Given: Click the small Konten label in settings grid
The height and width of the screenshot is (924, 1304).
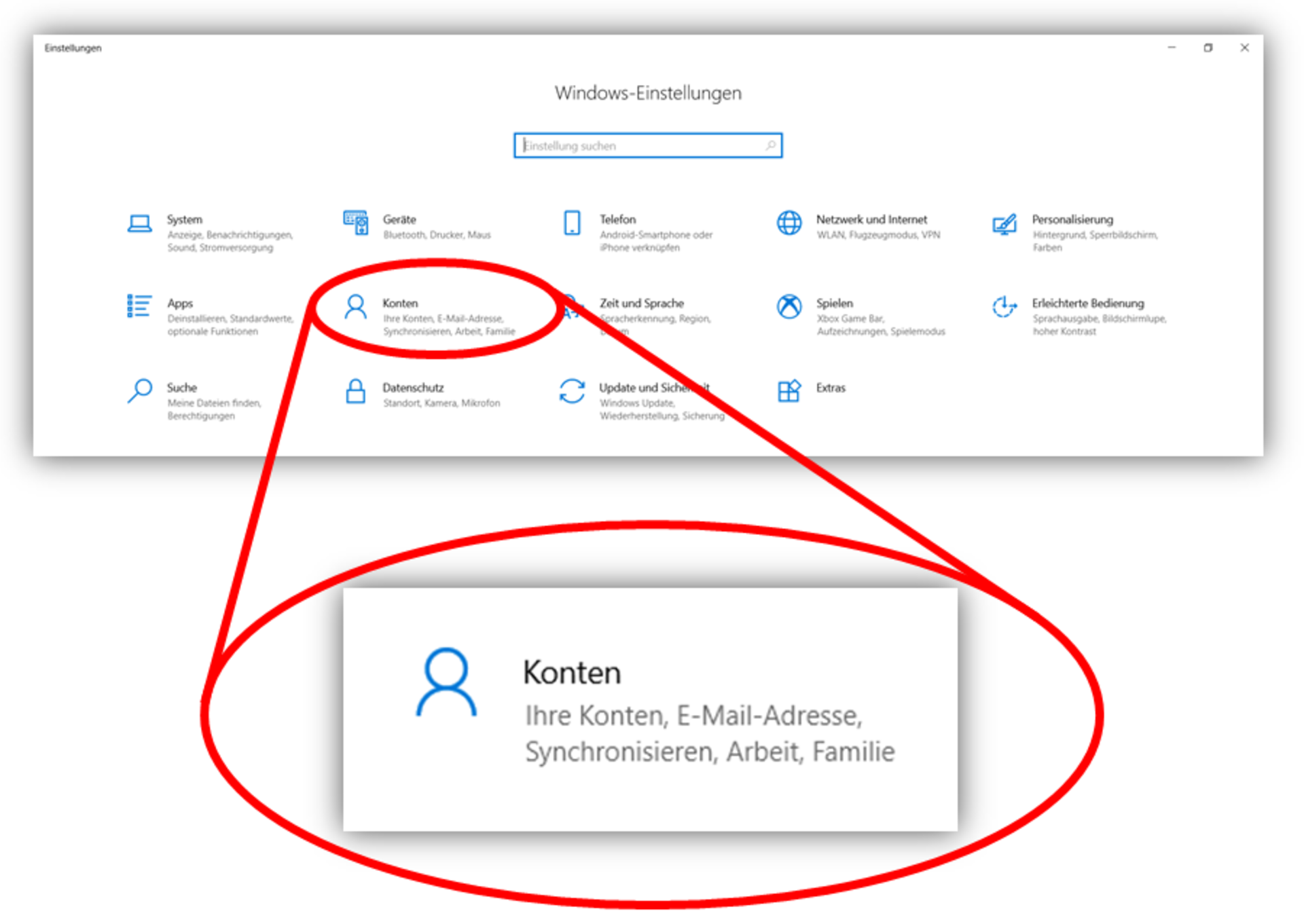Looking at the screenshot, I should pos(400,303).
